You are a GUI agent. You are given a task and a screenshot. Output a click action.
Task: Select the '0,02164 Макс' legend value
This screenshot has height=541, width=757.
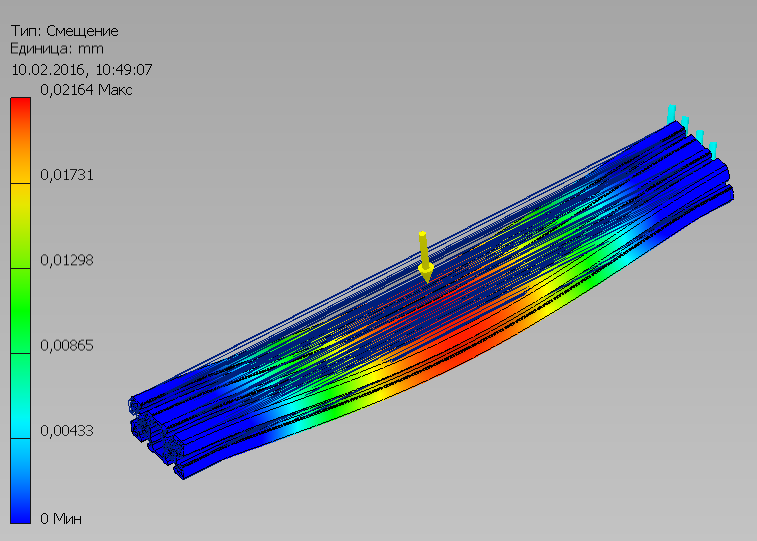86,90
